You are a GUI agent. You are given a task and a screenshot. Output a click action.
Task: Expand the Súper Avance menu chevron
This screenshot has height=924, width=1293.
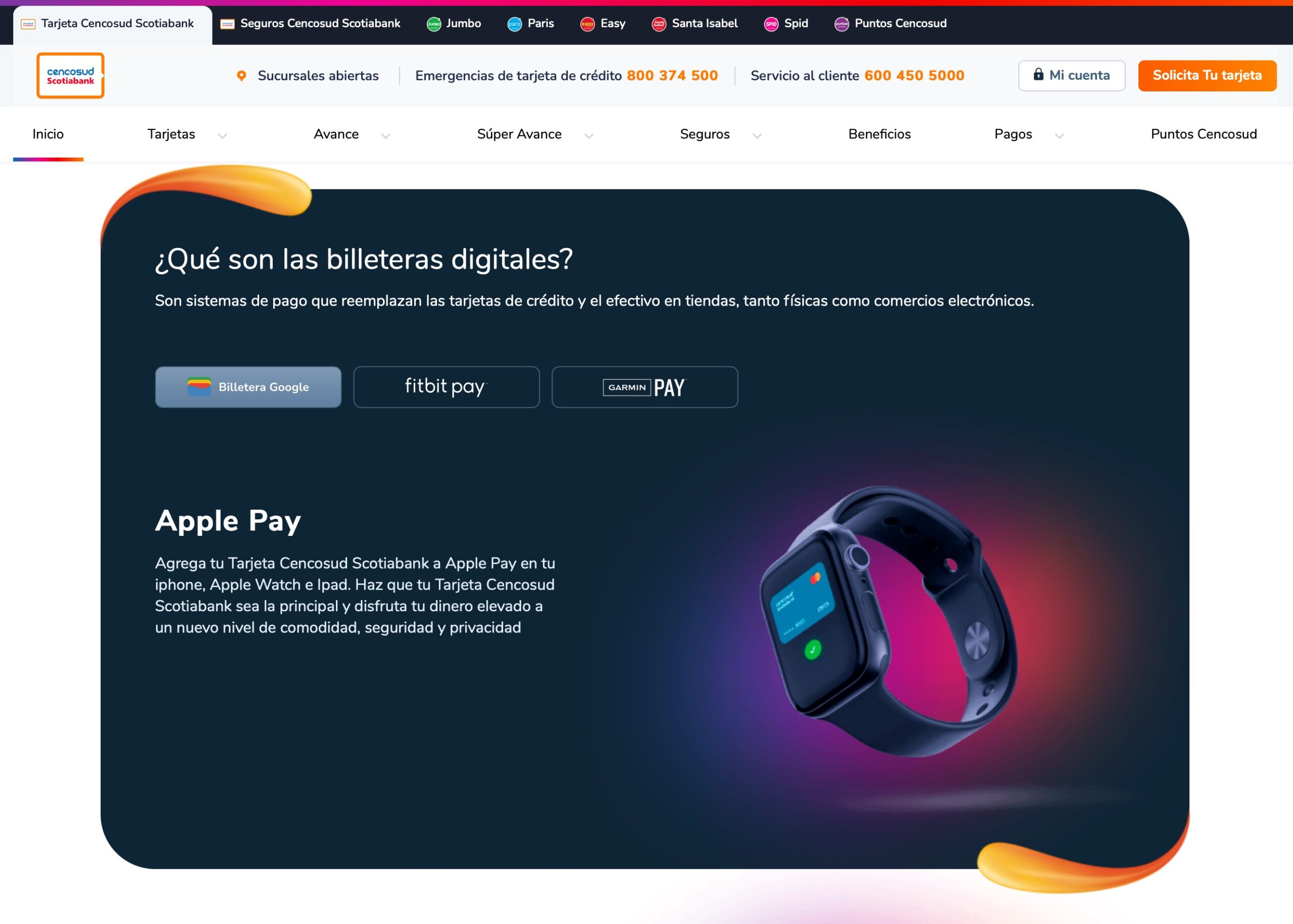589,135
